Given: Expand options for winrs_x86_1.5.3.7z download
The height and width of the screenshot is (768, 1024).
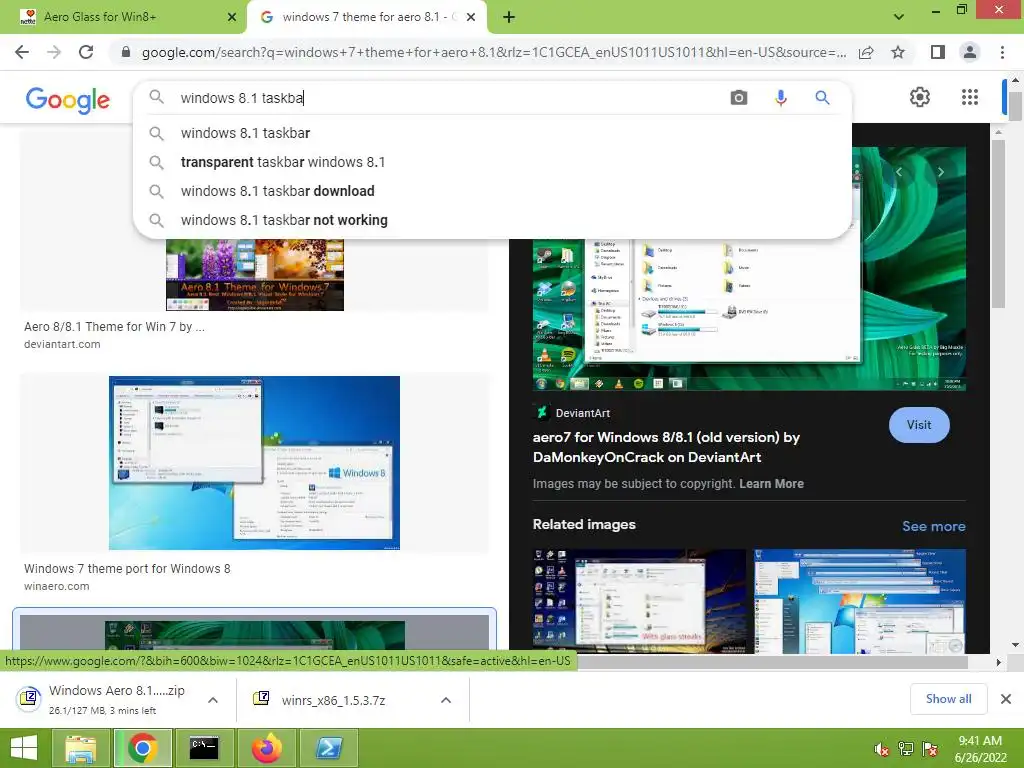Looking at the screenshot, I should 446,700.
